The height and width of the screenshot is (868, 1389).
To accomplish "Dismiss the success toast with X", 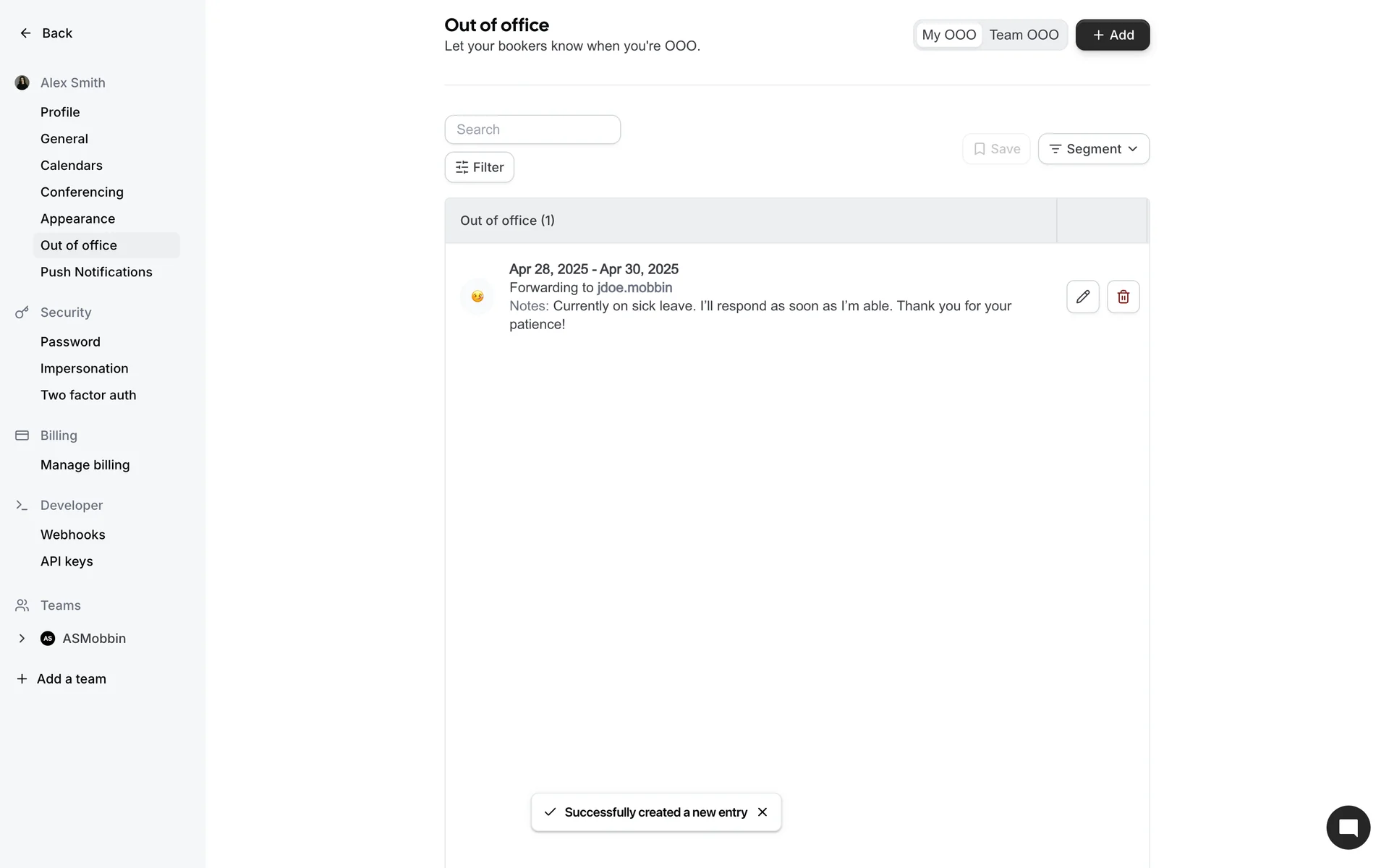I will [x=763, y=812].
